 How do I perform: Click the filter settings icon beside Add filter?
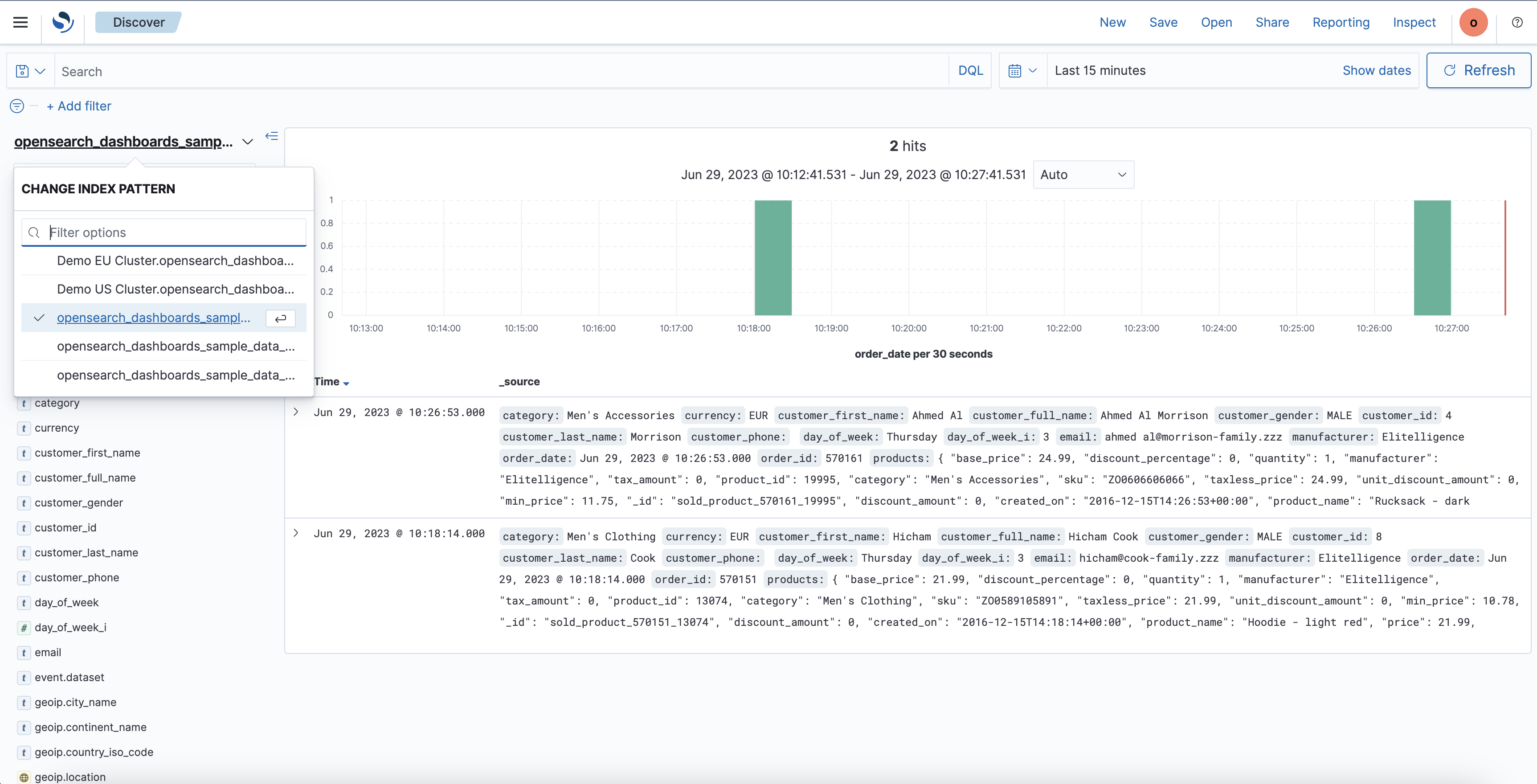pos(17,106)
